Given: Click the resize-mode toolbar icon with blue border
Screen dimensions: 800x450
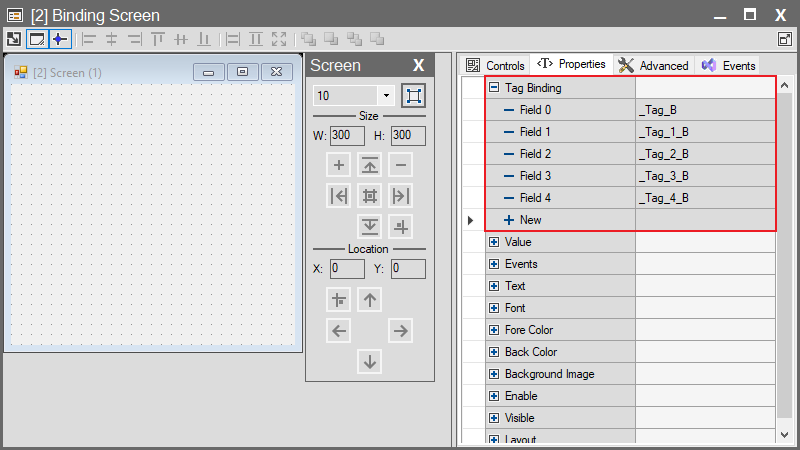Looking at the screenshot, I should pos(37,39).
